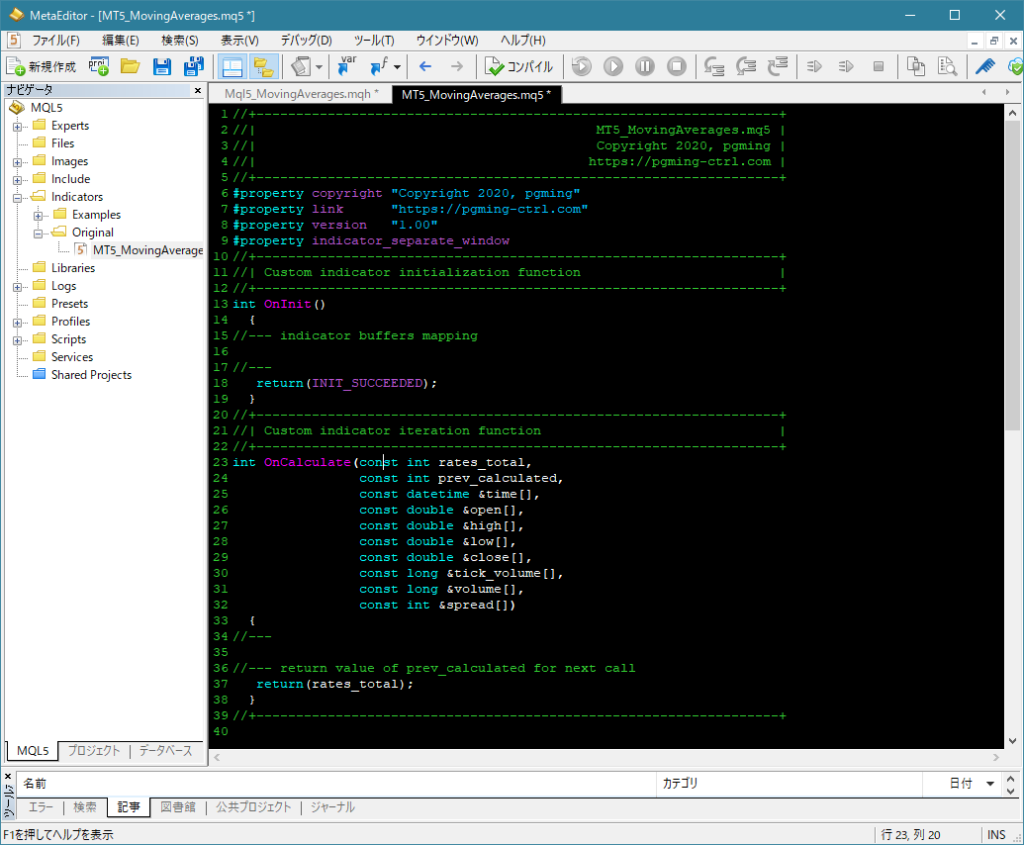This screenshot has width=1024, height=845.
Task: Run the Styler (blue comb icon)
Action: click(984, 67)
